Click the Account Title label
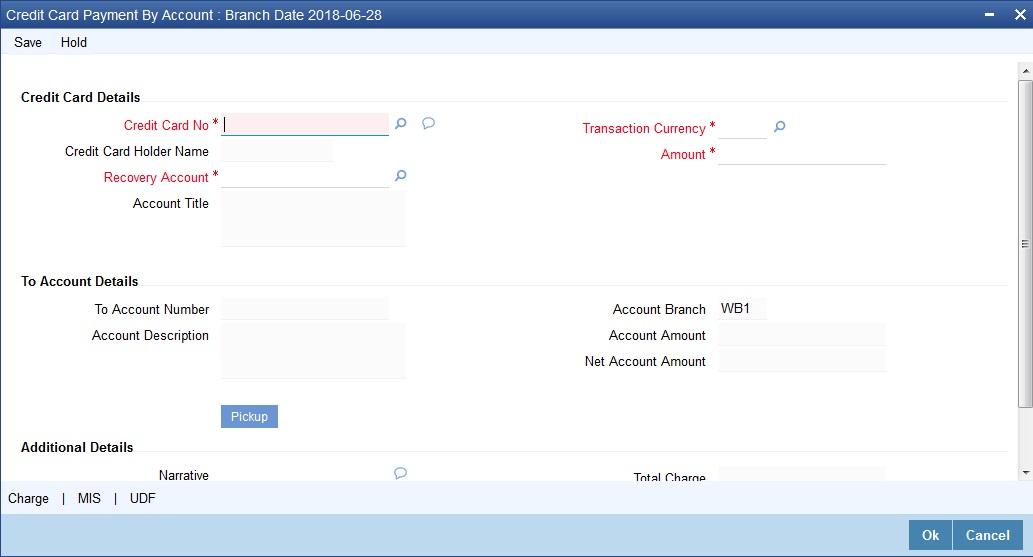The width and height of the screenshot is (1033, 557). tap(171, 203)
